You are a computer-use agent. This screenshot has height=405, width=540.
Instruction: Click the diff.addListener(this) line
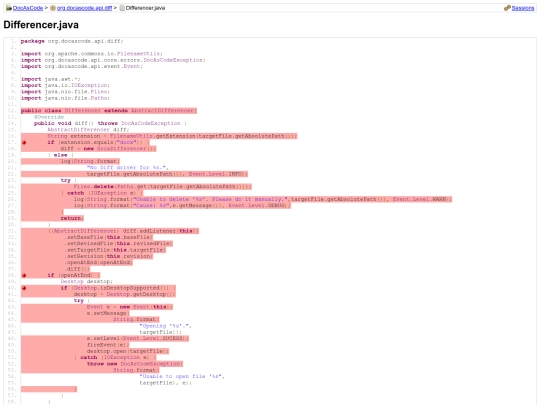point(123,231)
